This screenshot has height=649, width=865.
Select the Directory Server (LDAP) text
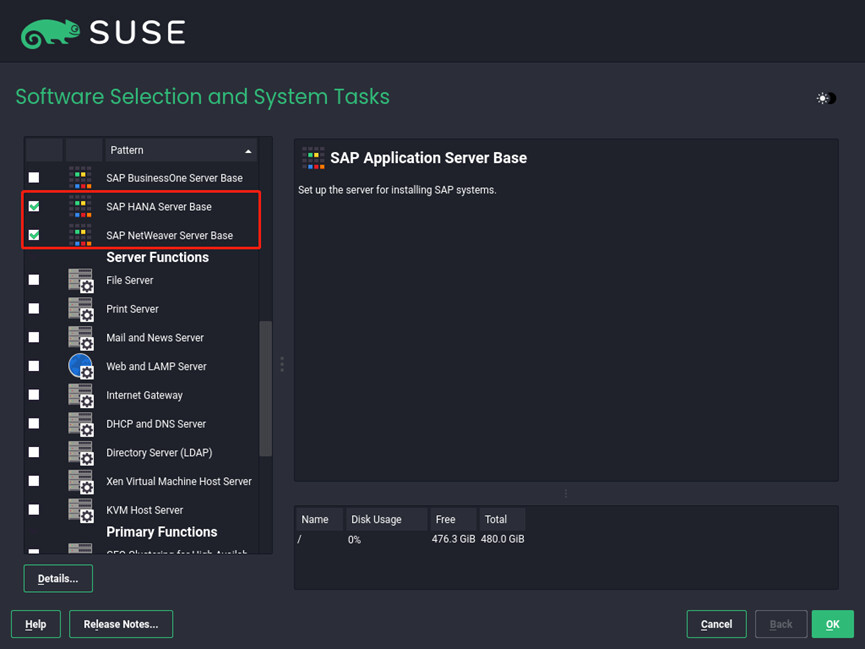(x=159, y=453)
